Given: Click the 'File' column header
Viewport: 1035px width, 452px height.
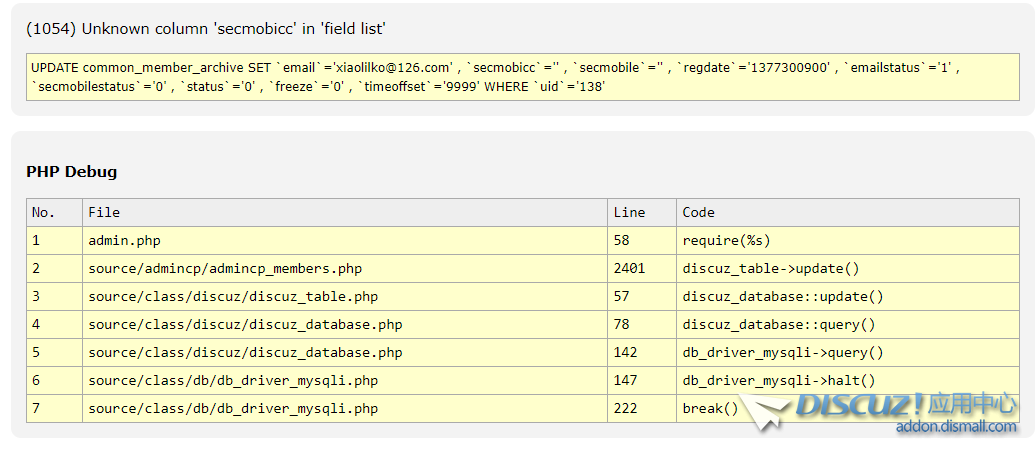Looking at the screenshot, I should pyautogui.click(x=104, y=212).
